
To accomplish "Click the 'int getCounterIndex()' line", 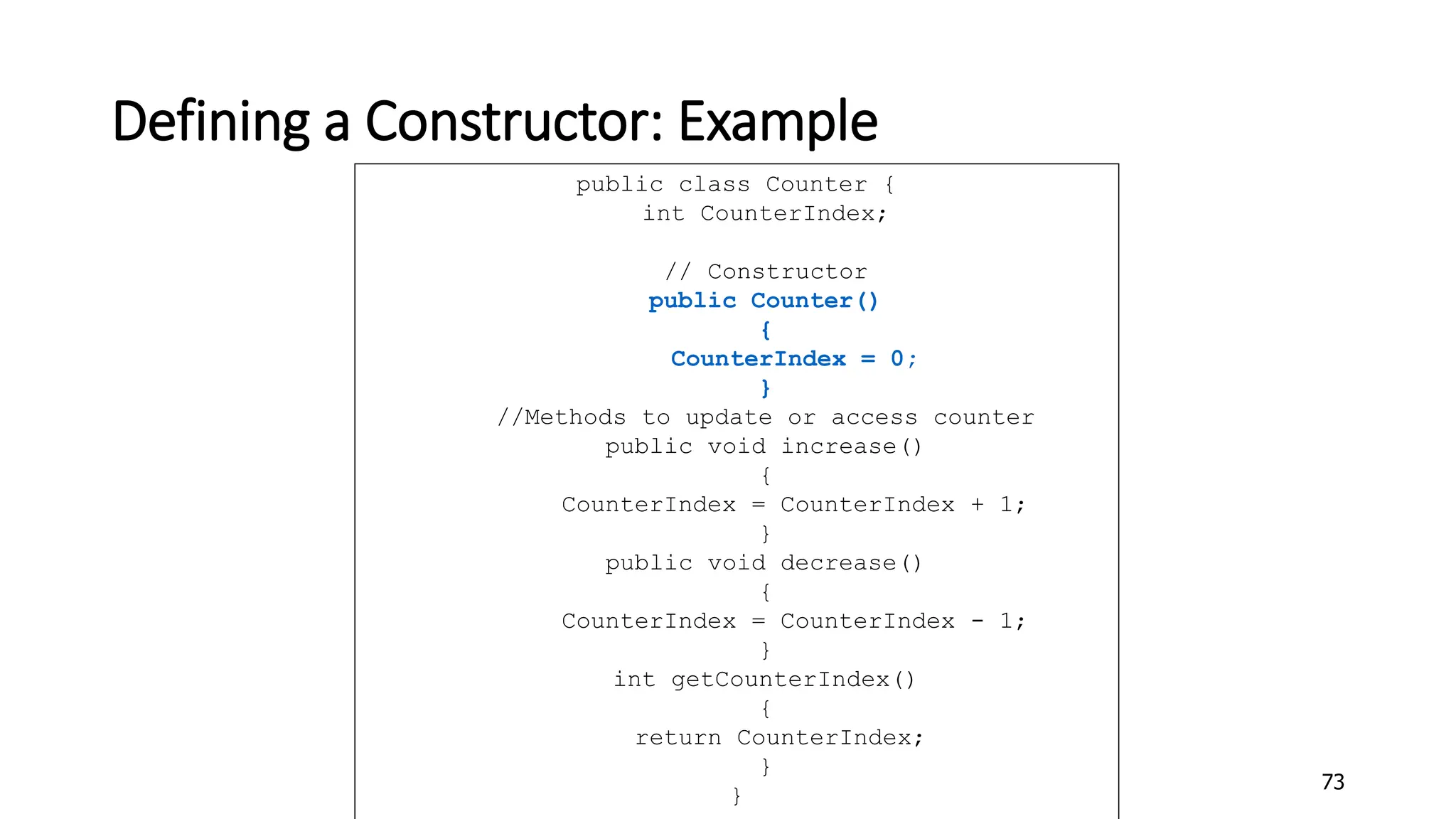I will pyautogui.click(x=764, y=680).
